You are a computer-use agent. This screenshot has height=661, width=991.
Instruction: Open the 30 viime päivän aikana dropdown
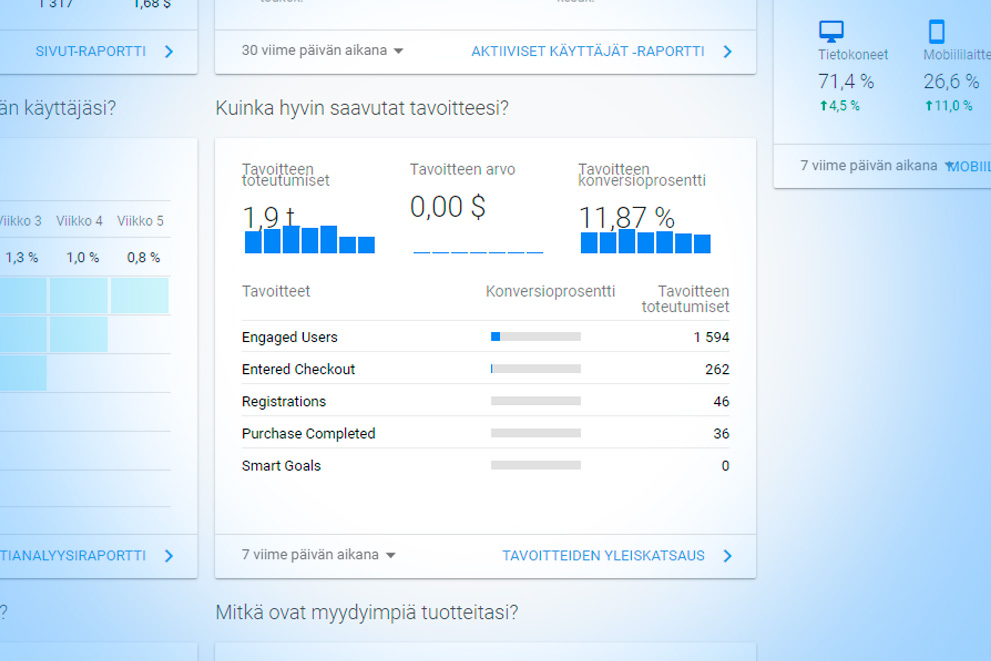322,51
